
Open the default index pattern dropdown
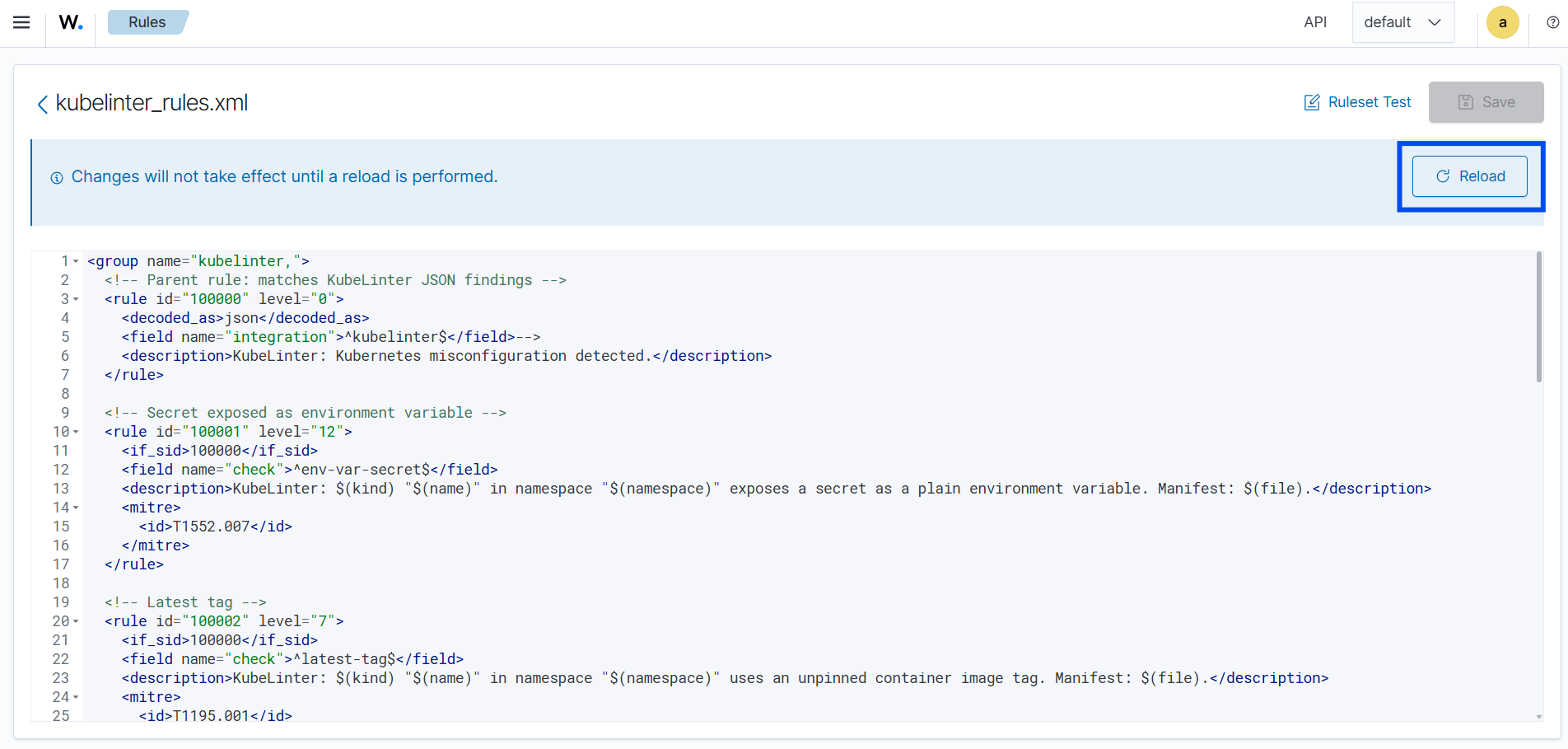point(1402,22)
